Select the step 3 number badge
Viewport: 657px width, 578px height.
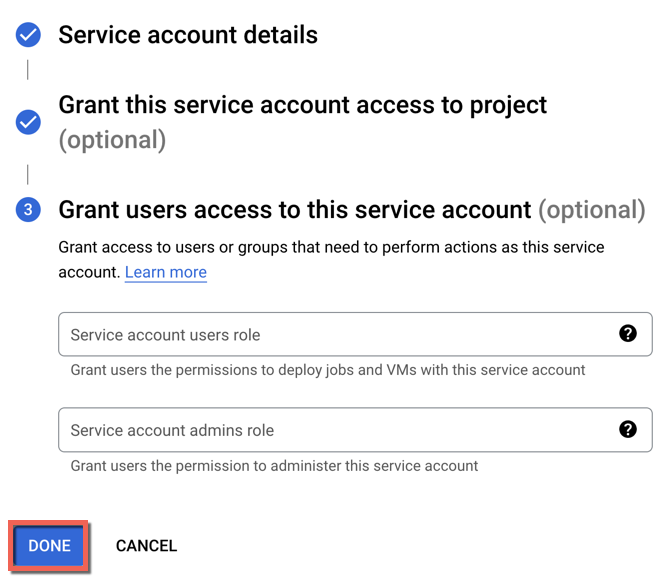point(28,210)
